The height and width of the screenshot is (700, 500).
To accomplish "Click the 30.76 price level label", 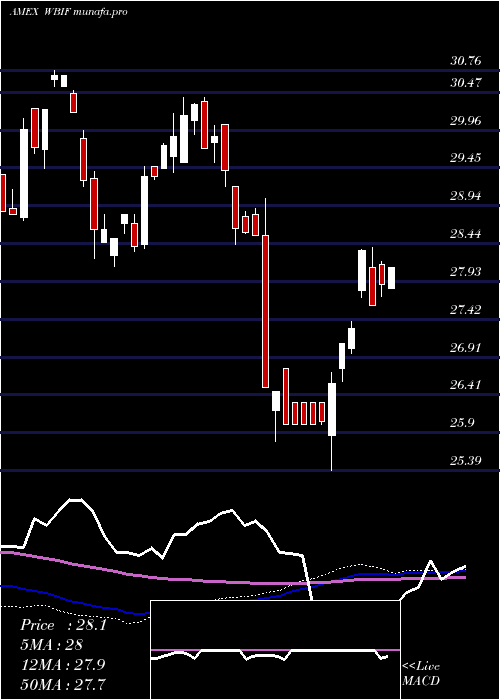I will tap(466, 60).
